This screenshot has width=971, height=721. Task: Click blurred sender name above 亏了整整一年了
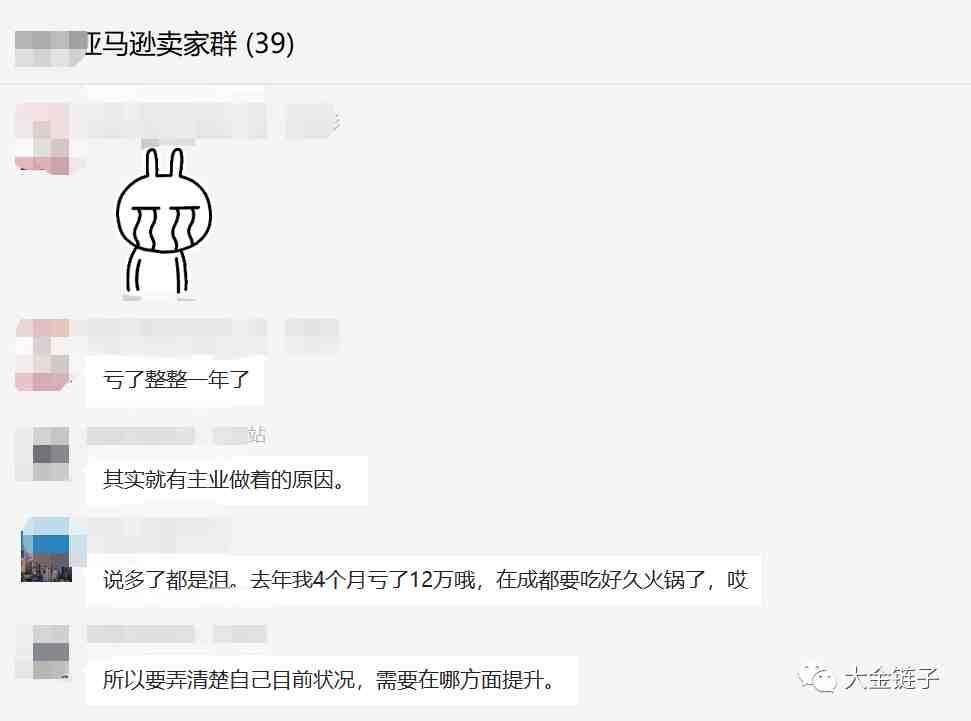click(x=176, y=336)
